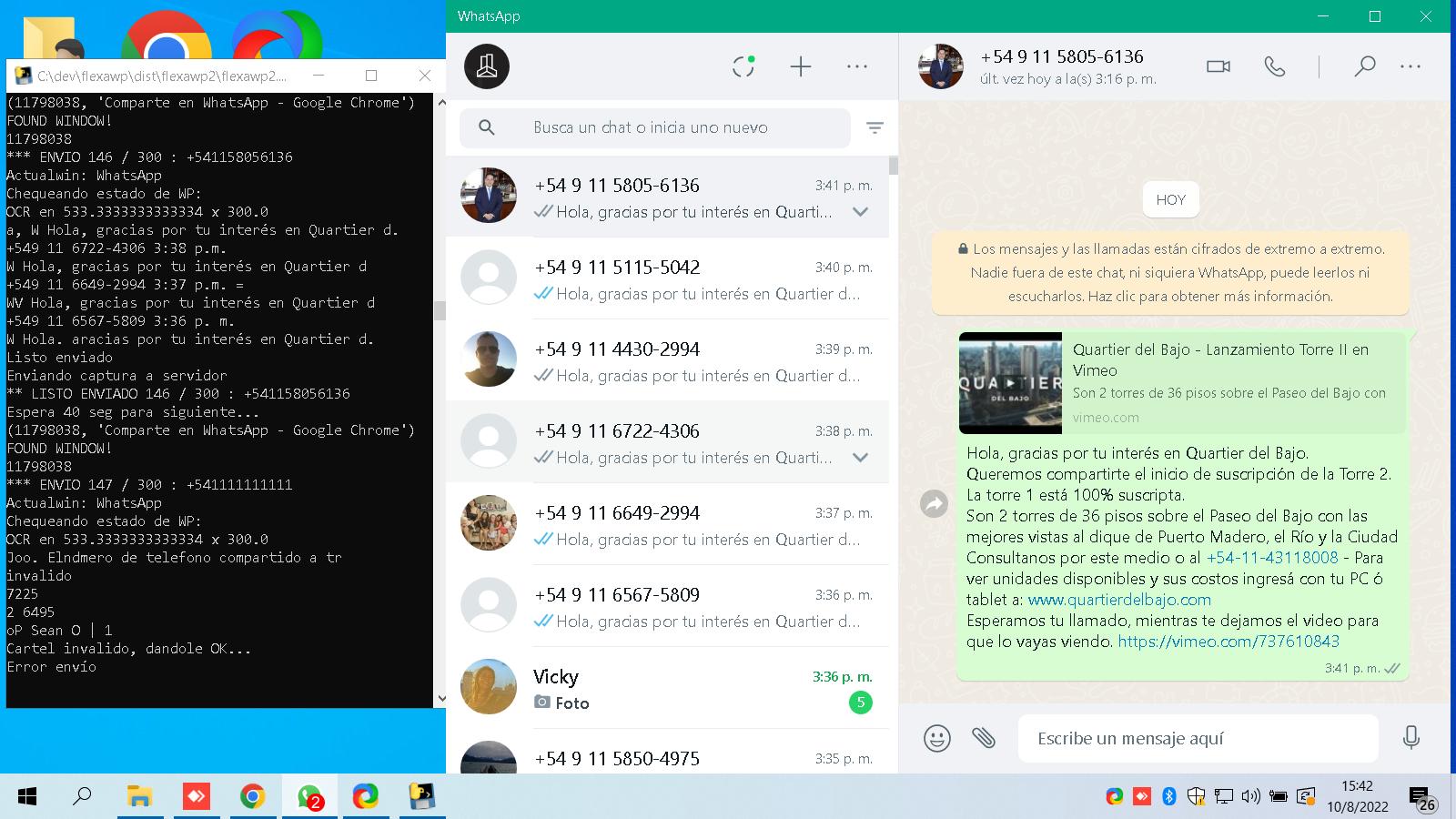Open File Explorer from taskbar
This screenshot has height=819, width=1456.
pos(139,797)
